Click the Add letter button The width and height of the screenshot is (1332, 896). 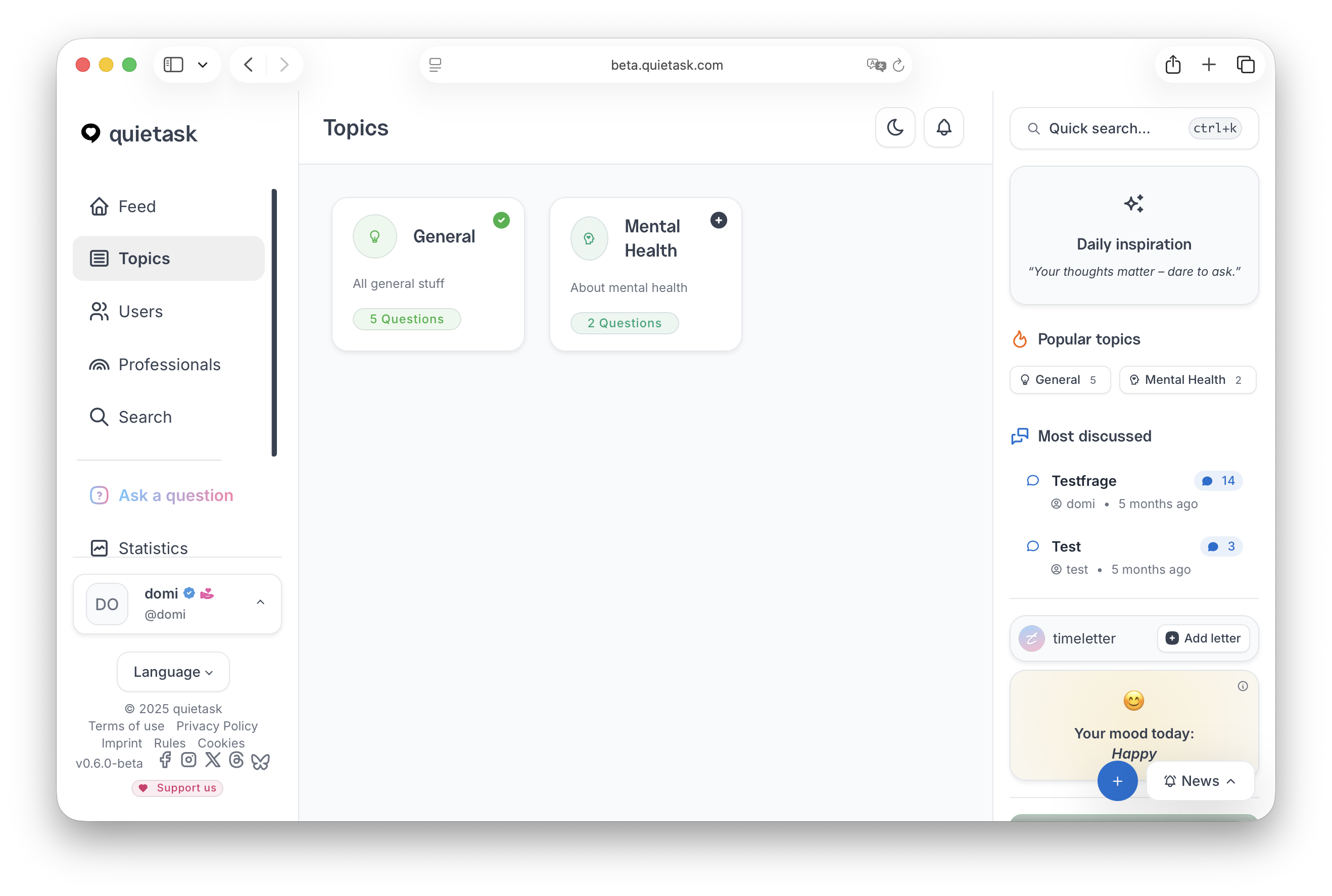pyautogui.click(x=1203, y=638)
